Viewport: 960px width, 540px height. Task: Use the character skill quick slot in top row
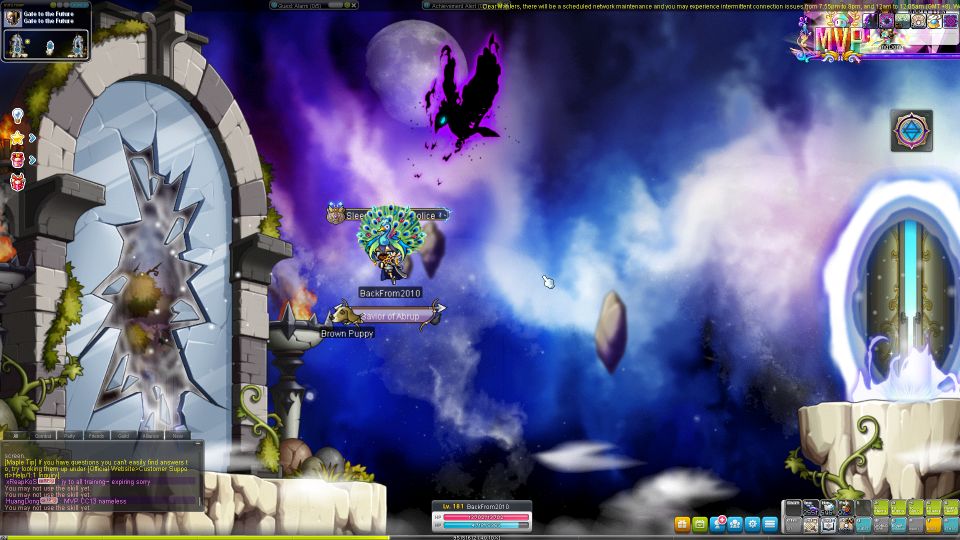[846, 508]
